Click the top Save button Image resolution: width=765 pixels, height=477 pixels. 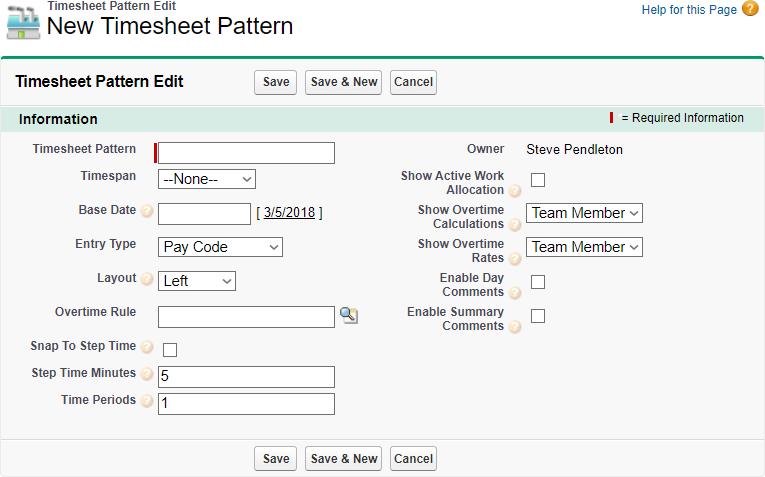(276, 82)
